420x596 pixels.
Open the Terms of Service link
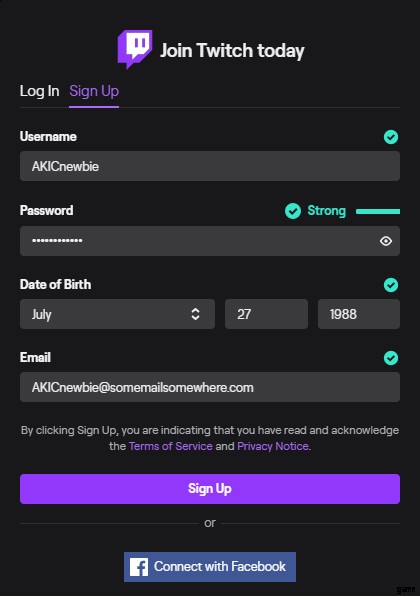[x=171, y=446]
